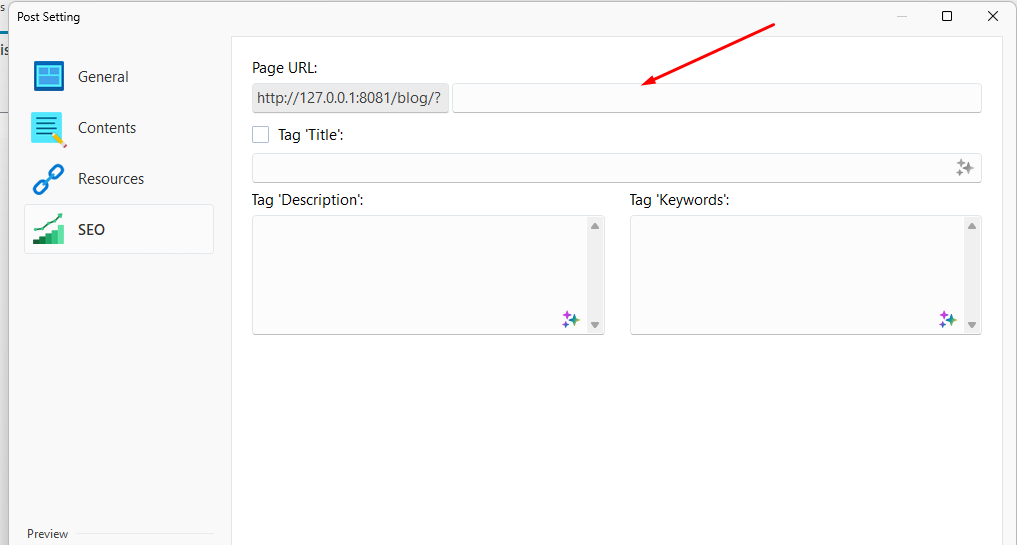
Task: Click the AI sparkle icon in Keywords box
Action: [947, 319]
